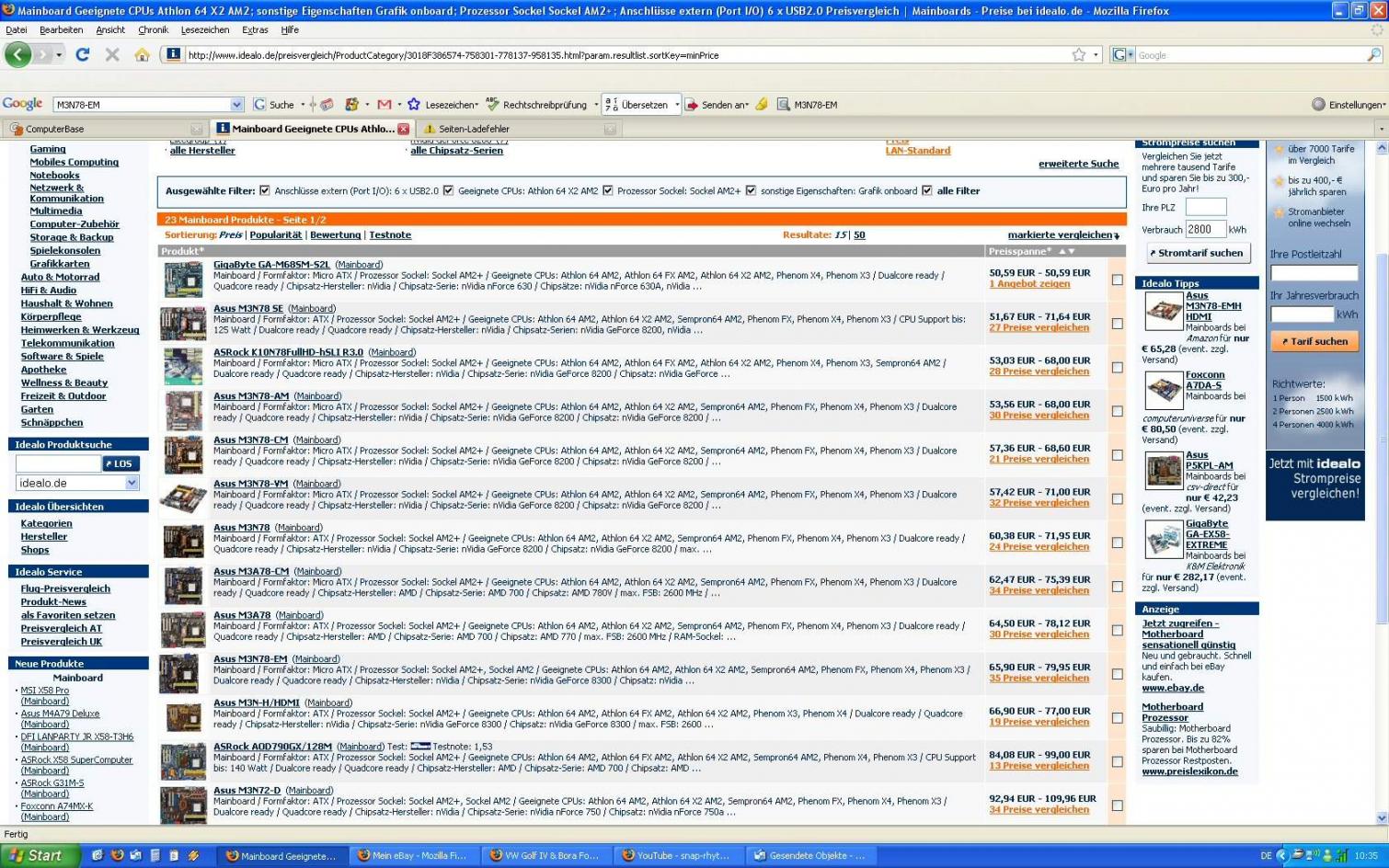Tick compare checkbox for Asus M3N78-EM
Image resolution: width=1389 pixels, height=868 pixels.
(1117, 674)
